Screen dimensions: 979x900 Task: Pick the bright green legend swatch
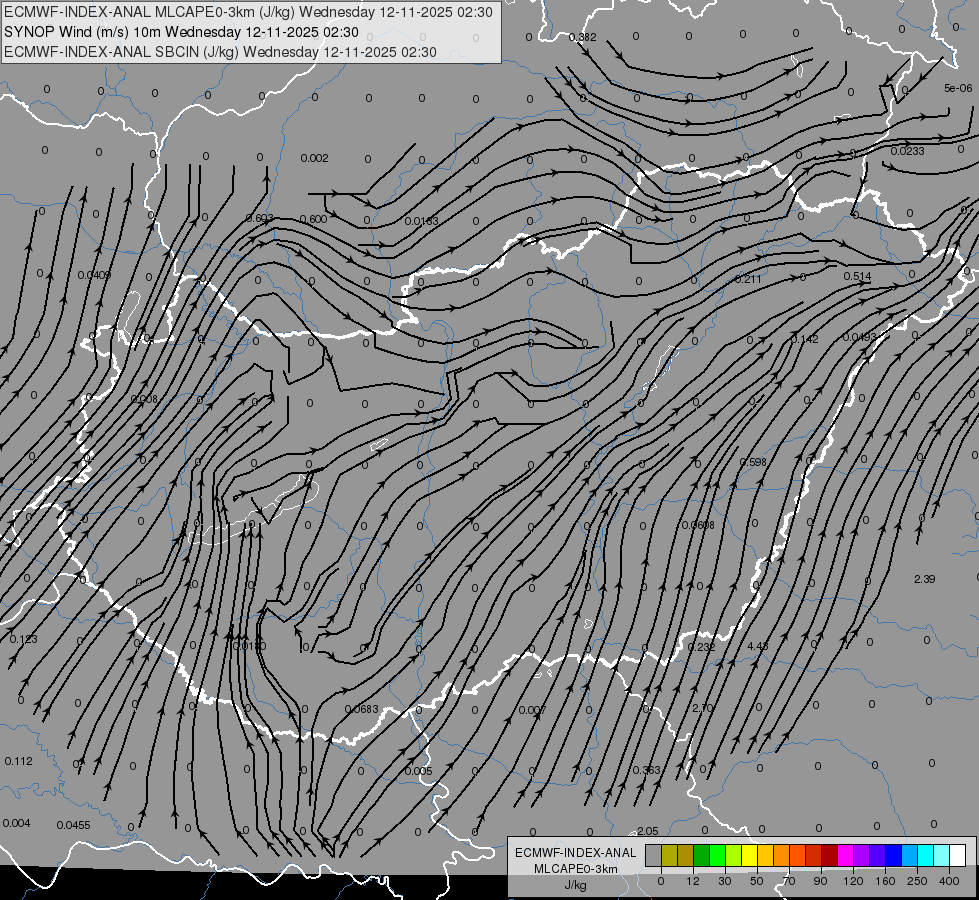718,855
